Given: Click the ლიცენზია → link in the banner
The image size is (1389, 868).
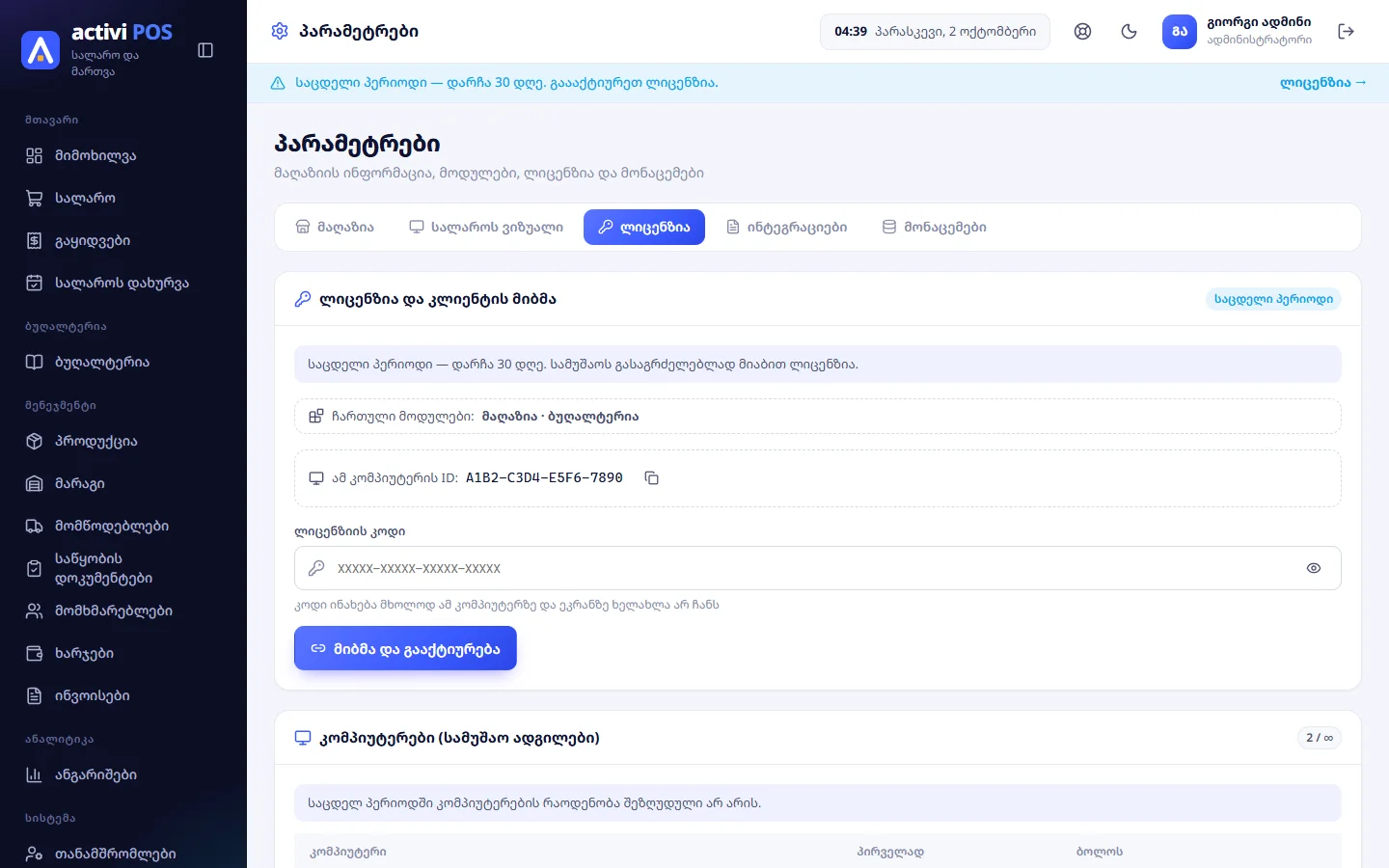Looking at the screenshot, I should (x=1322, y=83).
